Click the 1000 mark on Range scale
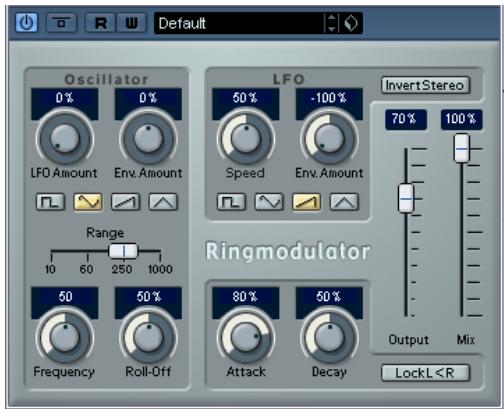504x409 pixels. 160,269
